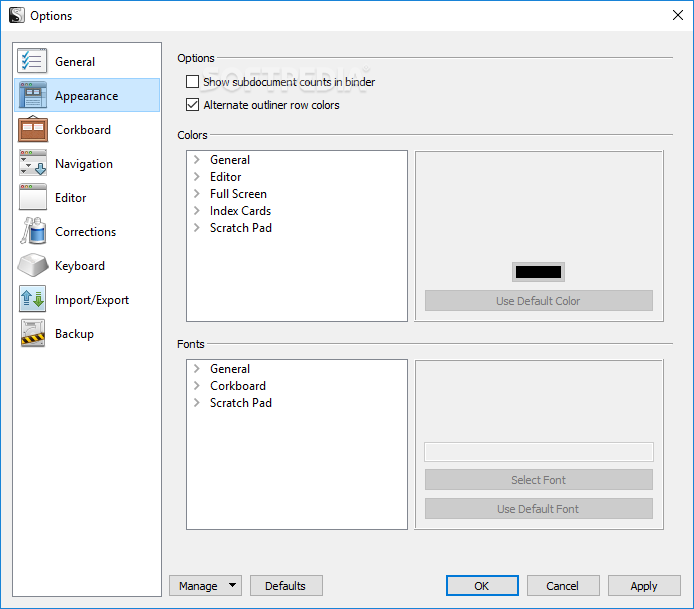Go to Navigation options
The height and width of the screenshot is (609, 694).
87,163
